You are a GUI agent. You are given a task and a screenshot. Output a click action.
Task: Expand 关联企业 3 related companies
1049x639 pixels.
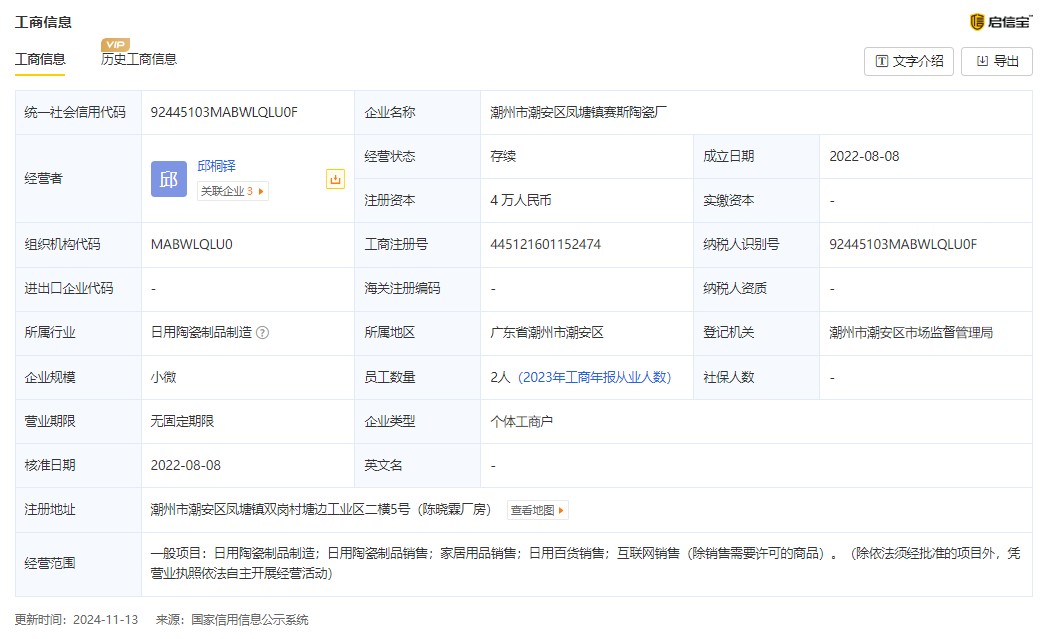pos(232,191)
